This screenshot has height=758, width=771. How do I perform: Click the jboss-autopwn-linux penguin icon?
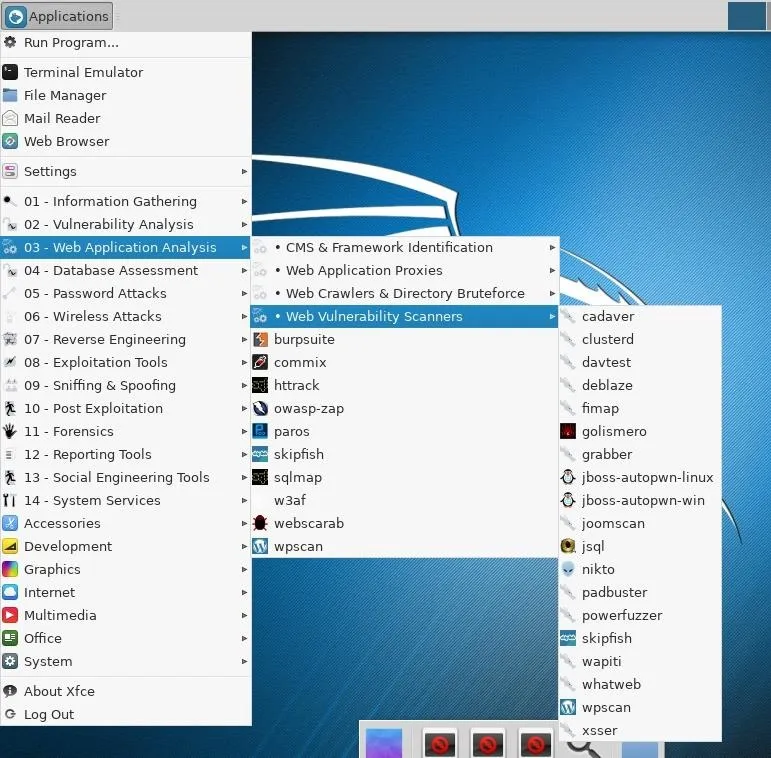click(568, 477)
